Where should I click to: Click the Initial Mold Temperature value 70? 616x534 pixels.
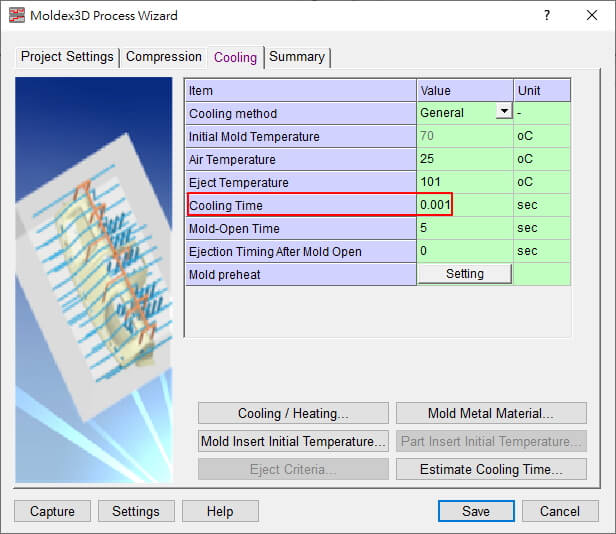point(465,136)
